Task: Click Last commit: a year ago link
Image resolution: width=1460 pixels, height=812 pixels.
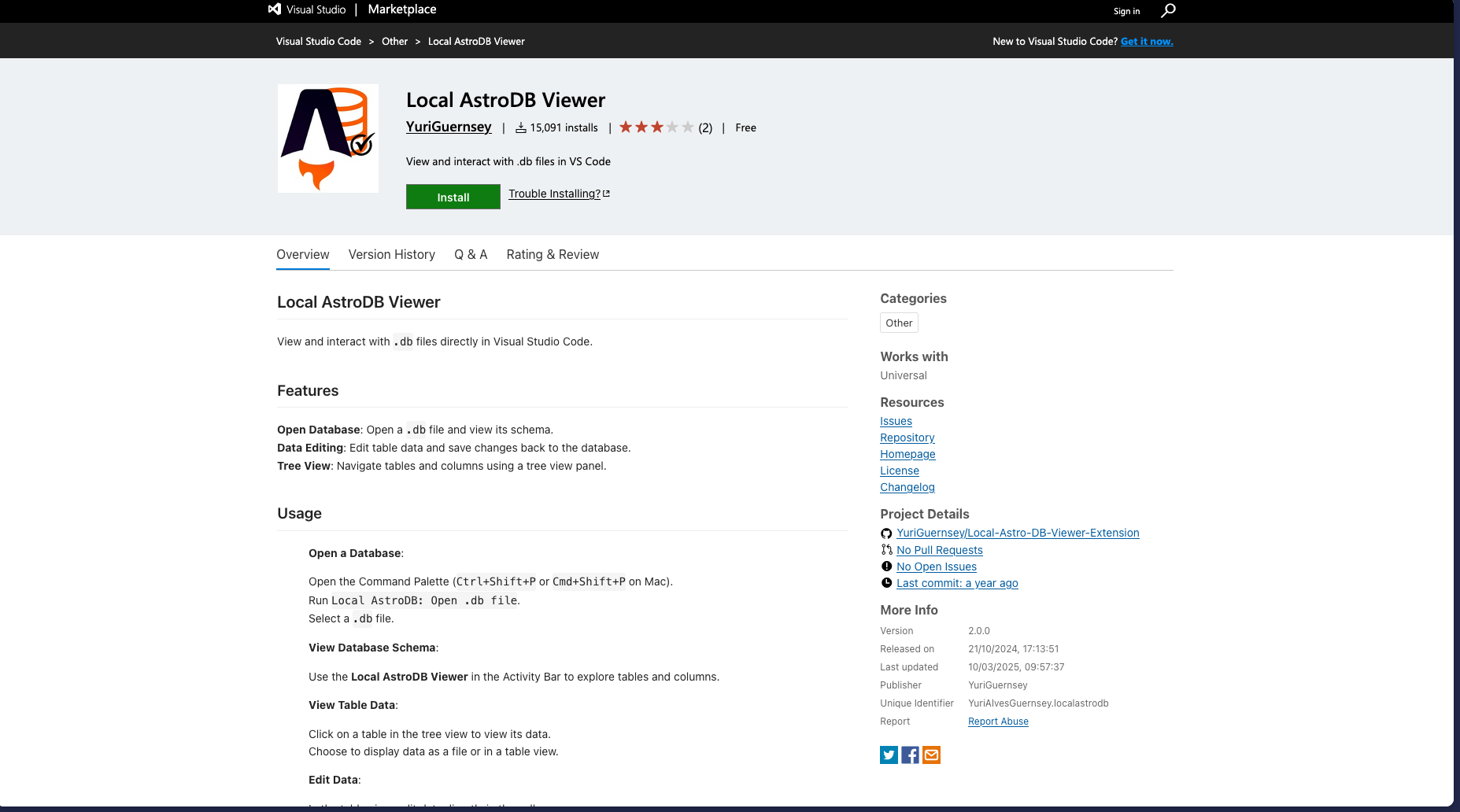Action: 957,583
